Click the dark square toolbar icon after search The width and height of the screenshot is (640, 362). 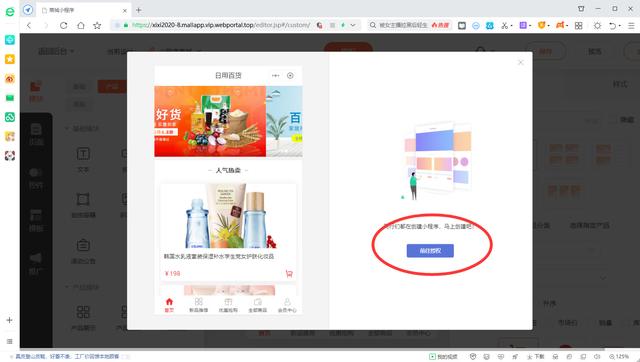tap(462, 26)
